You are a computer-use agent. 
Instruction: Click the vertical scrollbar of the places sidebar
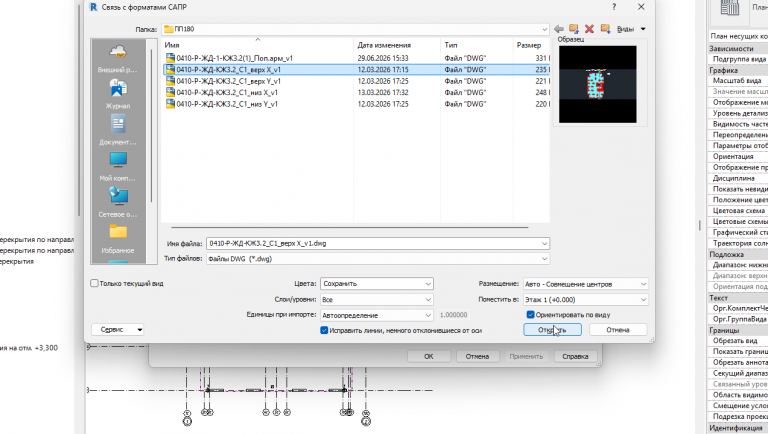click(151, 125)
